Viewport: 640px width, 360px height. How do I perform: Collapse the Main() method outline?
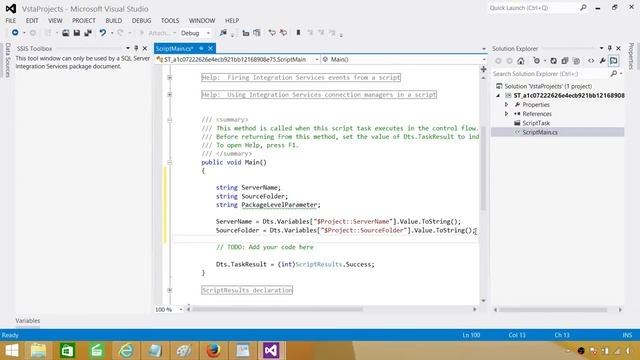pos(170,162)
